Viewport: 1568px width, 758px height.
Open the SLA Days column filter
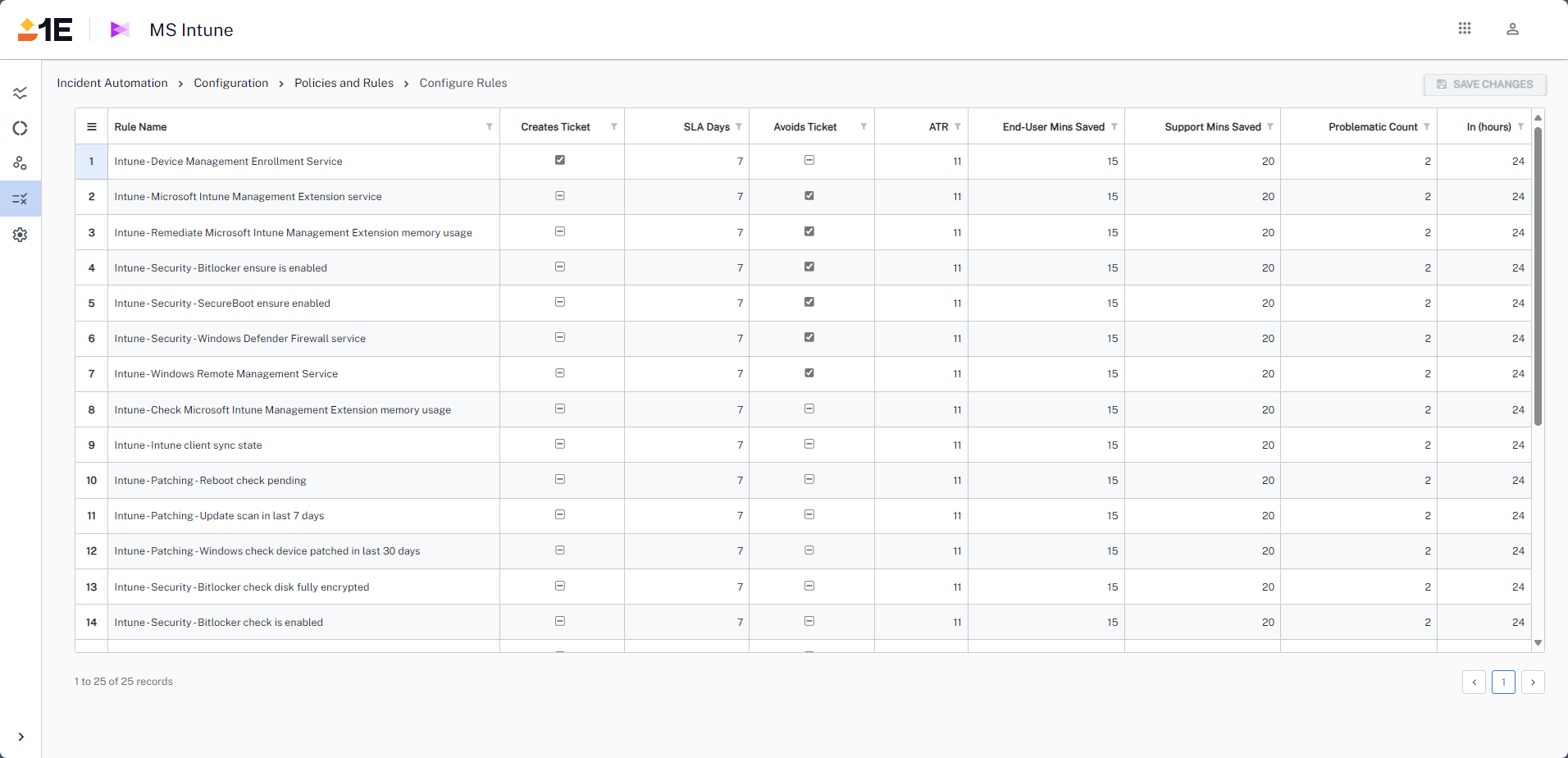pyautogui.click(x=739, y=126)
